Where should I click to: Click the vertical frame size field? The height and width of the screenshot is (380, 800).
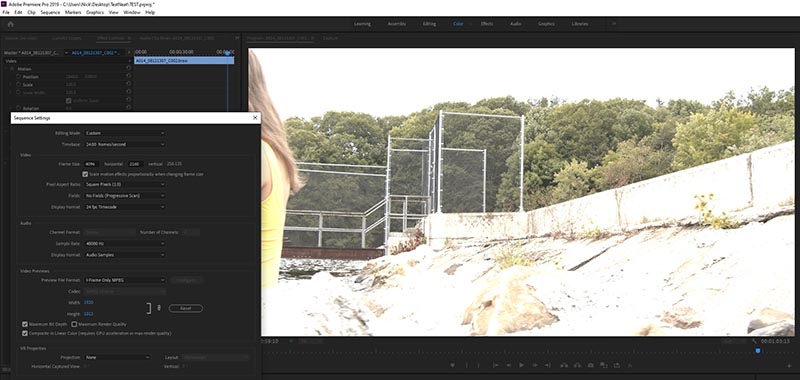pos(135,164)
